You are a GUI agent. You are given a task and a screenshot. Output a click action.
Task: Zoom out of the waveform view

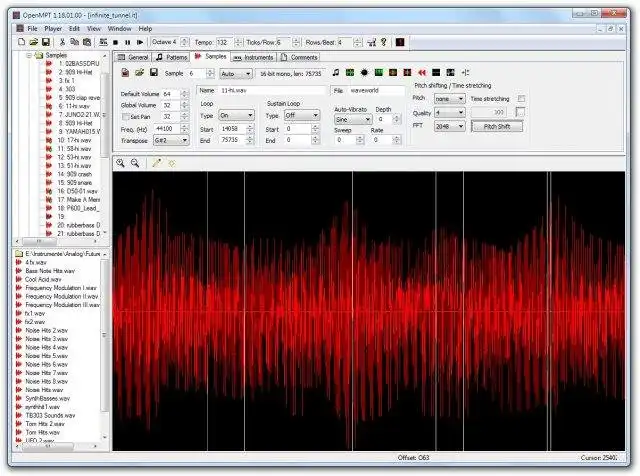tap(135, 163)
